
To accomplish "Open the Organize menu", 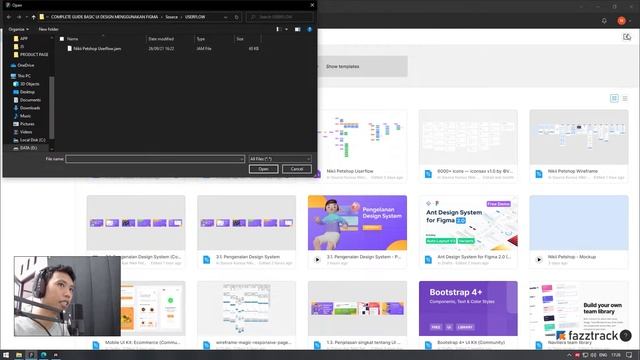I will click(x=18, y=29).
